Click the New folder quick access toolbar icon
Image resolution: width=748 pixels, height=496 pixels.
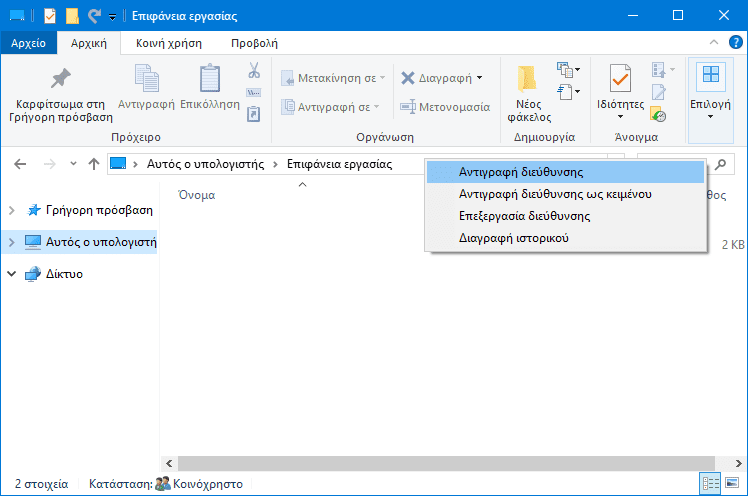click(72, 16)
